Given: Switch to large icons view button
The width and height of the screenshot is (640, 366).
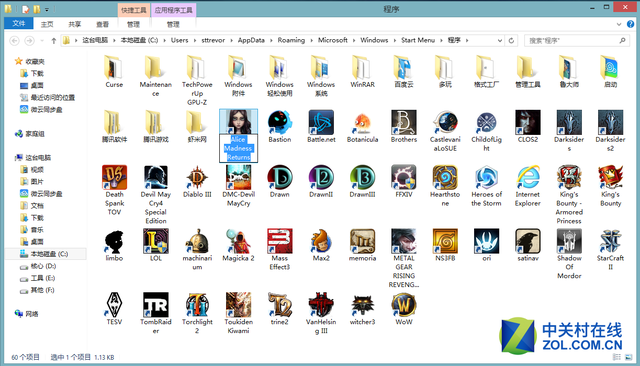Looking at the screenshot, I should click(629, 357).
